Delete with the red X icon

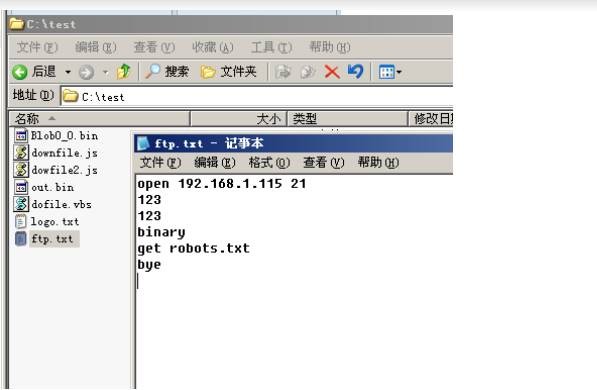click(332, 71)
